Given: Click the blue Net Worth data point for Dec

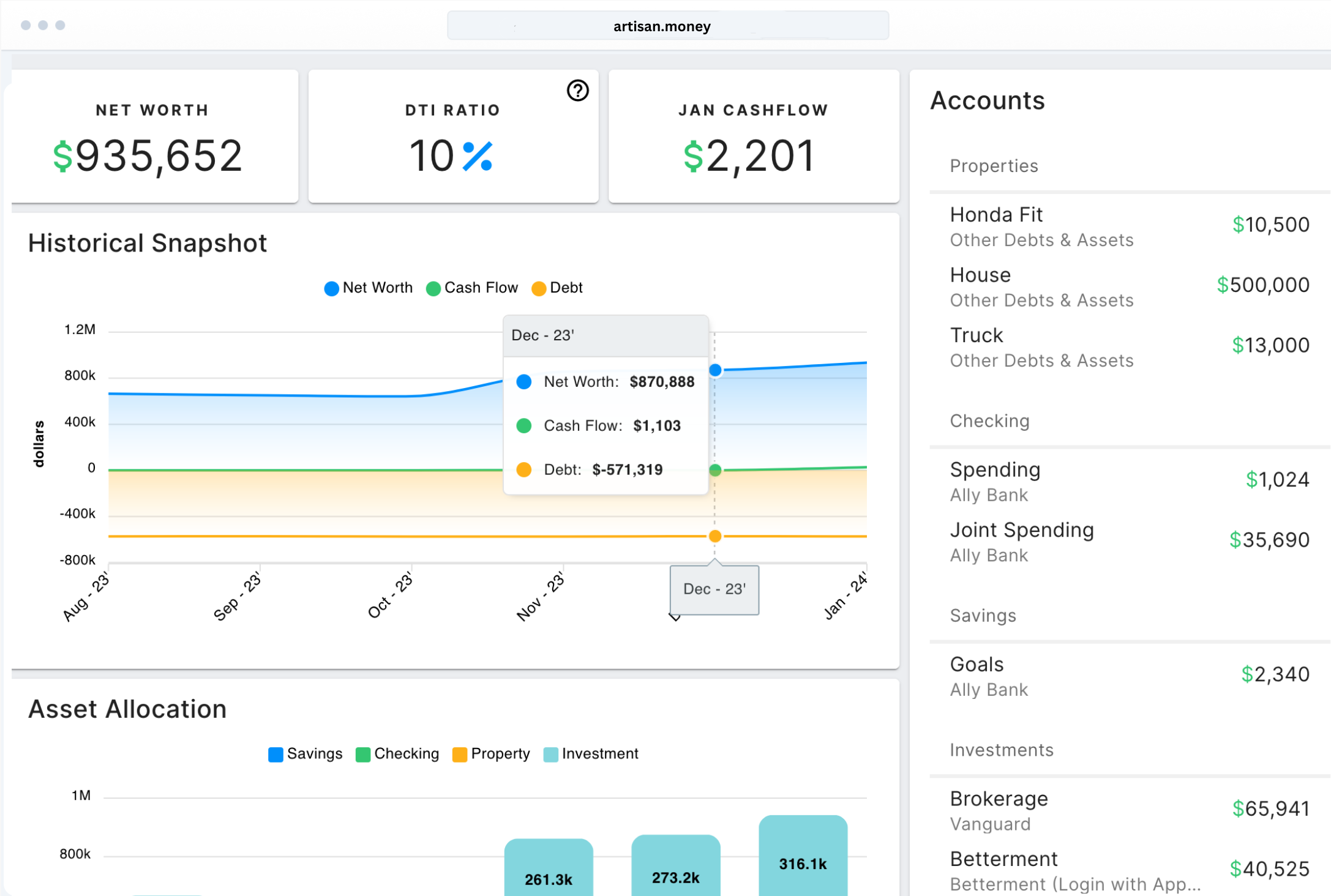Looking at the screenshot, I should click(x=714, y=370).
